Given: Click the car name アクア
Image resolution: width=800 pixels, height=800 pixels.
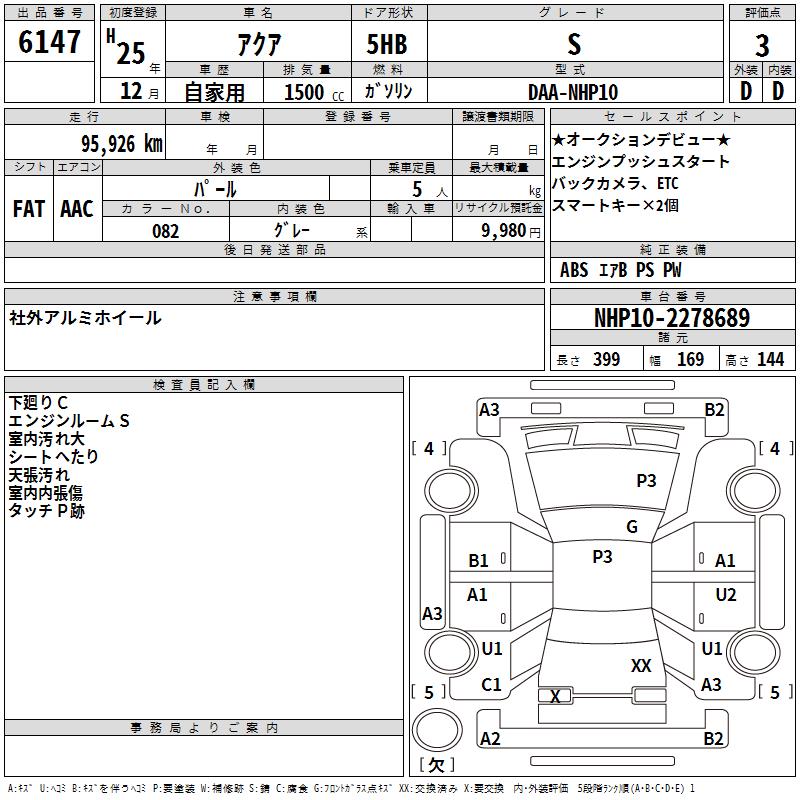Looking at the screenshot, I should (x=257, y=45).
